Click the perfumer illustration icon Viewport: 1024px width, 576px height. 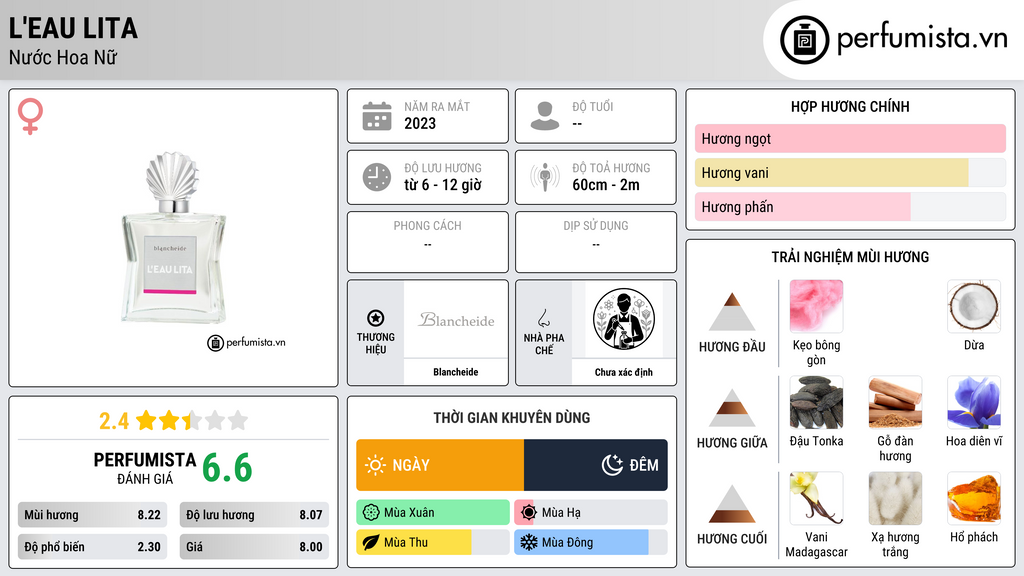(624, 319)
